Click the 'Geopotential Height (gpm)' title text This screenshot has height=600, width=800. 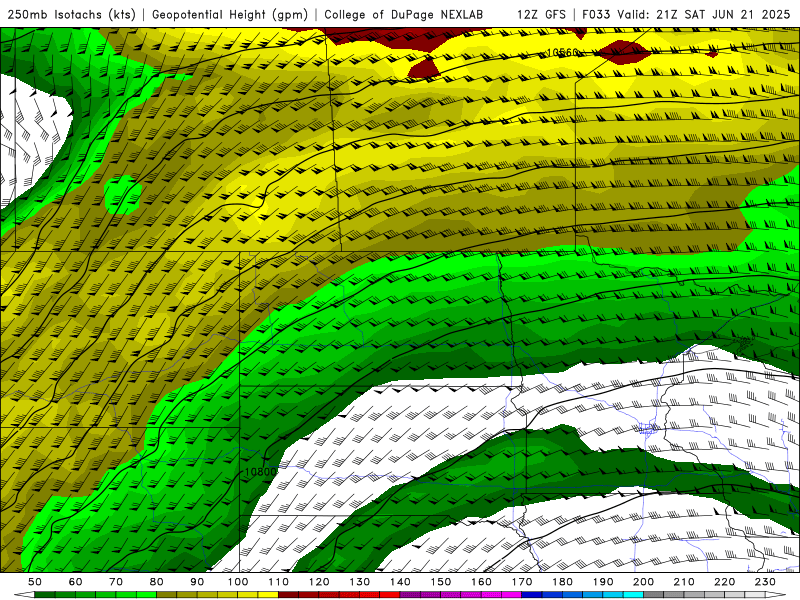tap(230, 14)
